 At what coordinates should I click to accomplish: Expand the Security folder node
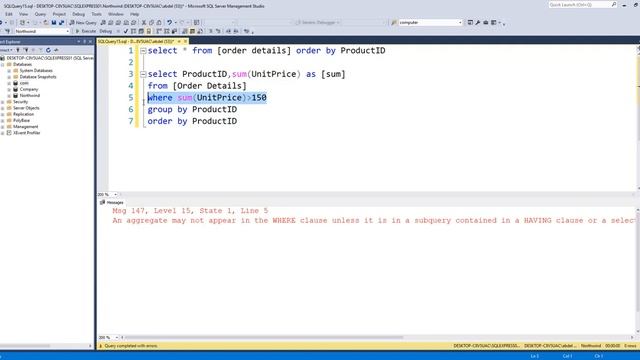pos(3,102)
